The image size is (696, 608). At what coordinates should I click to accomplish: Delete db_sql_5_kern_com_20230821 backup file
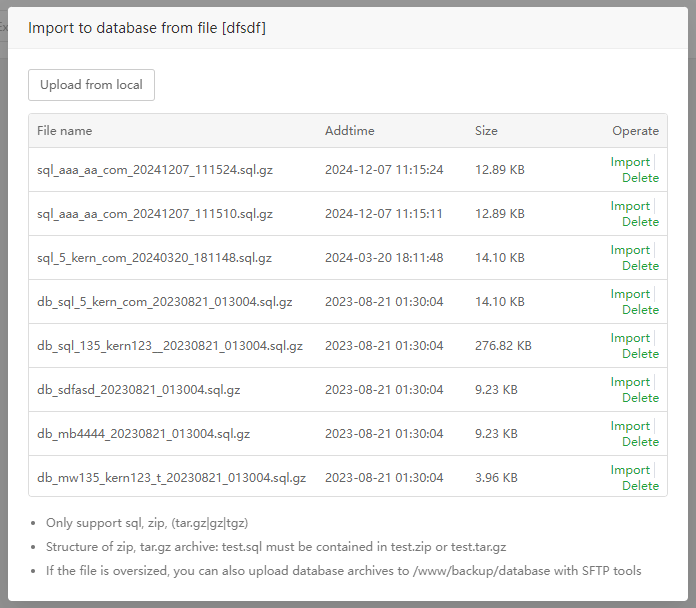640,310
